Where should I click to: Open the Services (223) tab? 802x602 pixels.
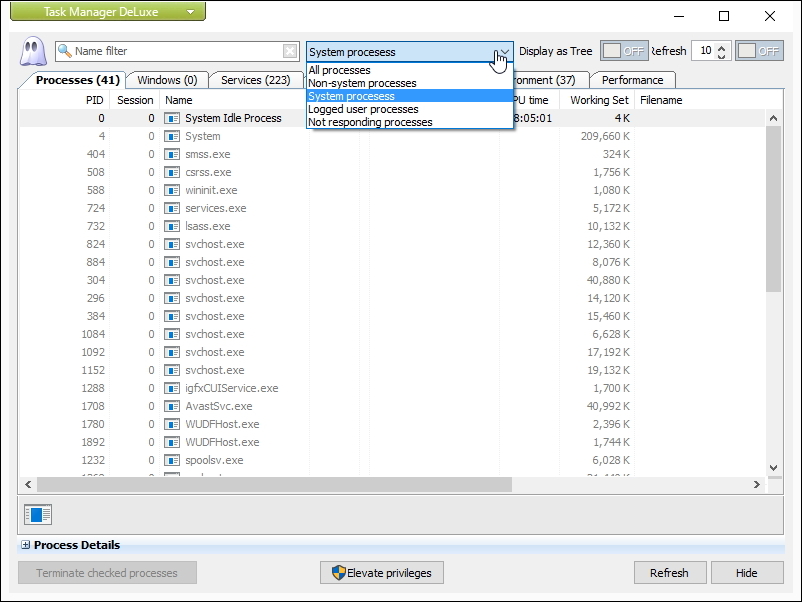point(255,80)
